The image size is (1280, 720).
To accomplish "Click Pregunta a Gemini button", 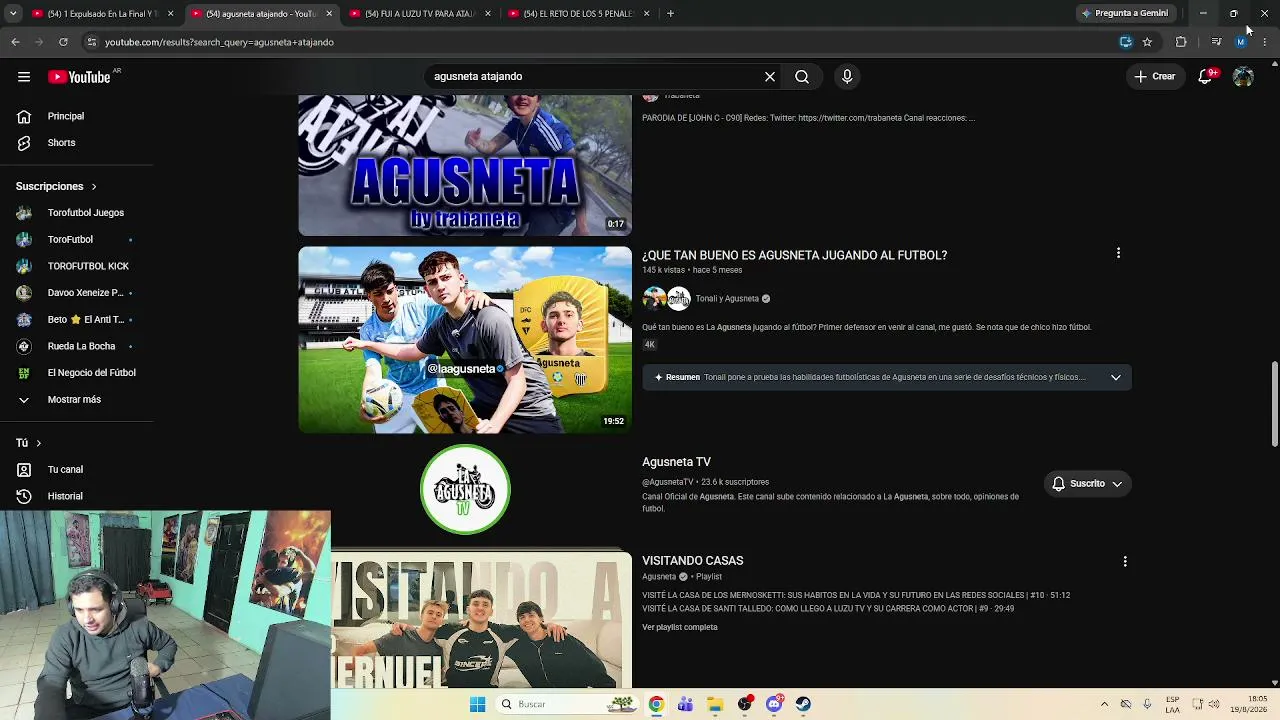I will coord(1124,13).
